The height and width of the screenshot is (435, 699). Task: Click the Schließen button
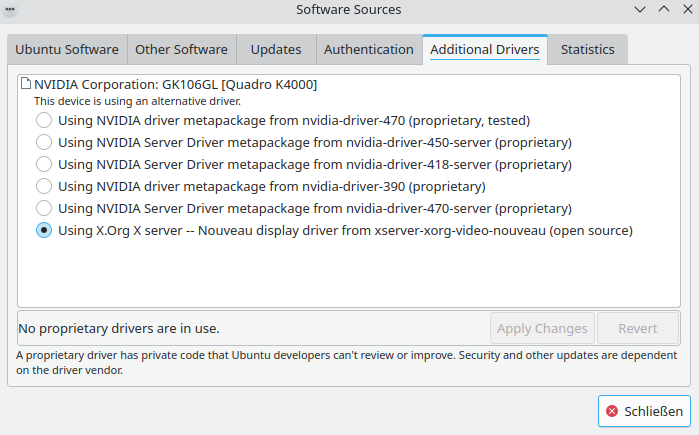click(x=644, y=411)
